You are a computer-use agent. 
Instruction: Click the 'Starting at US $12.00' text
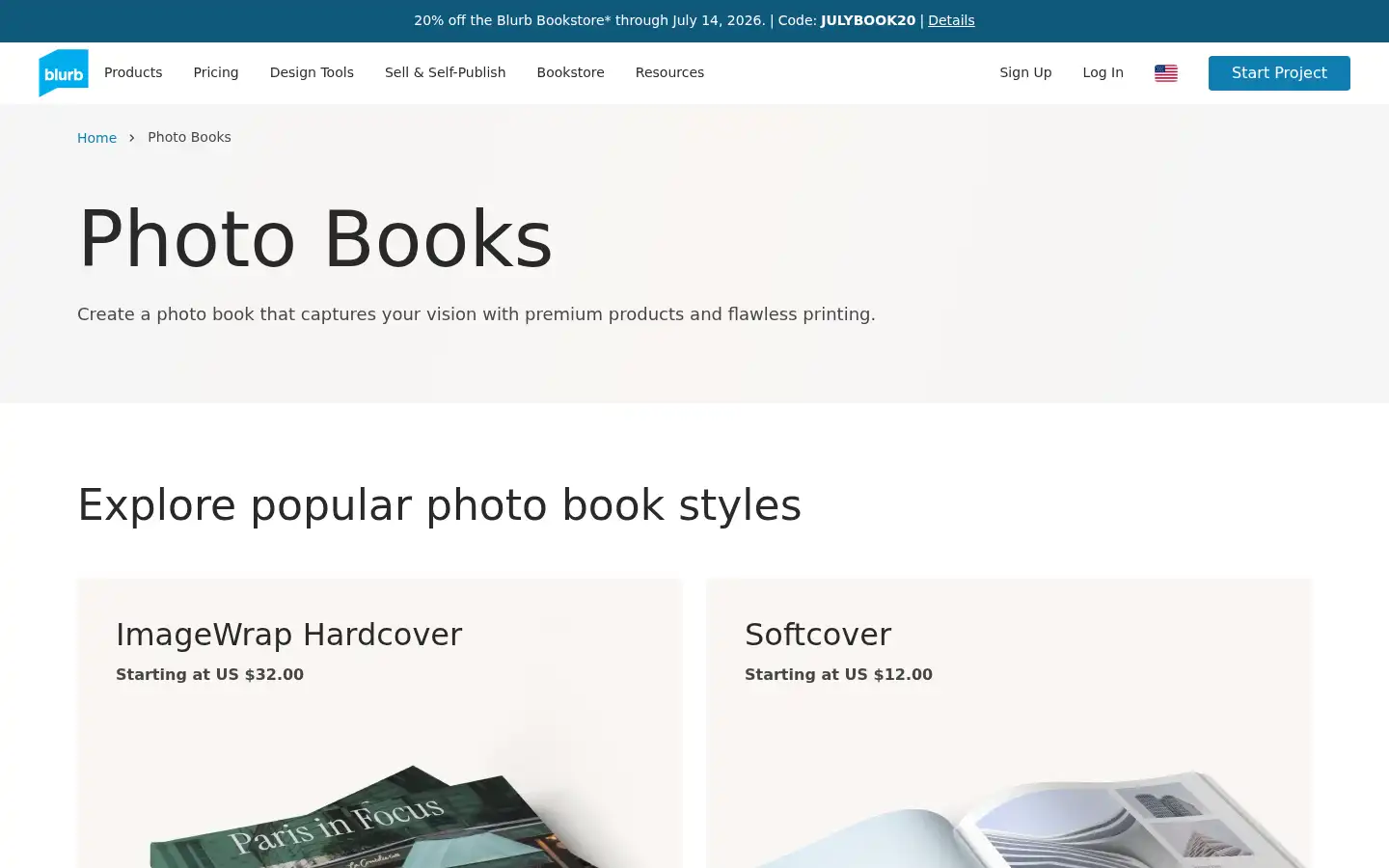(838, 674)
